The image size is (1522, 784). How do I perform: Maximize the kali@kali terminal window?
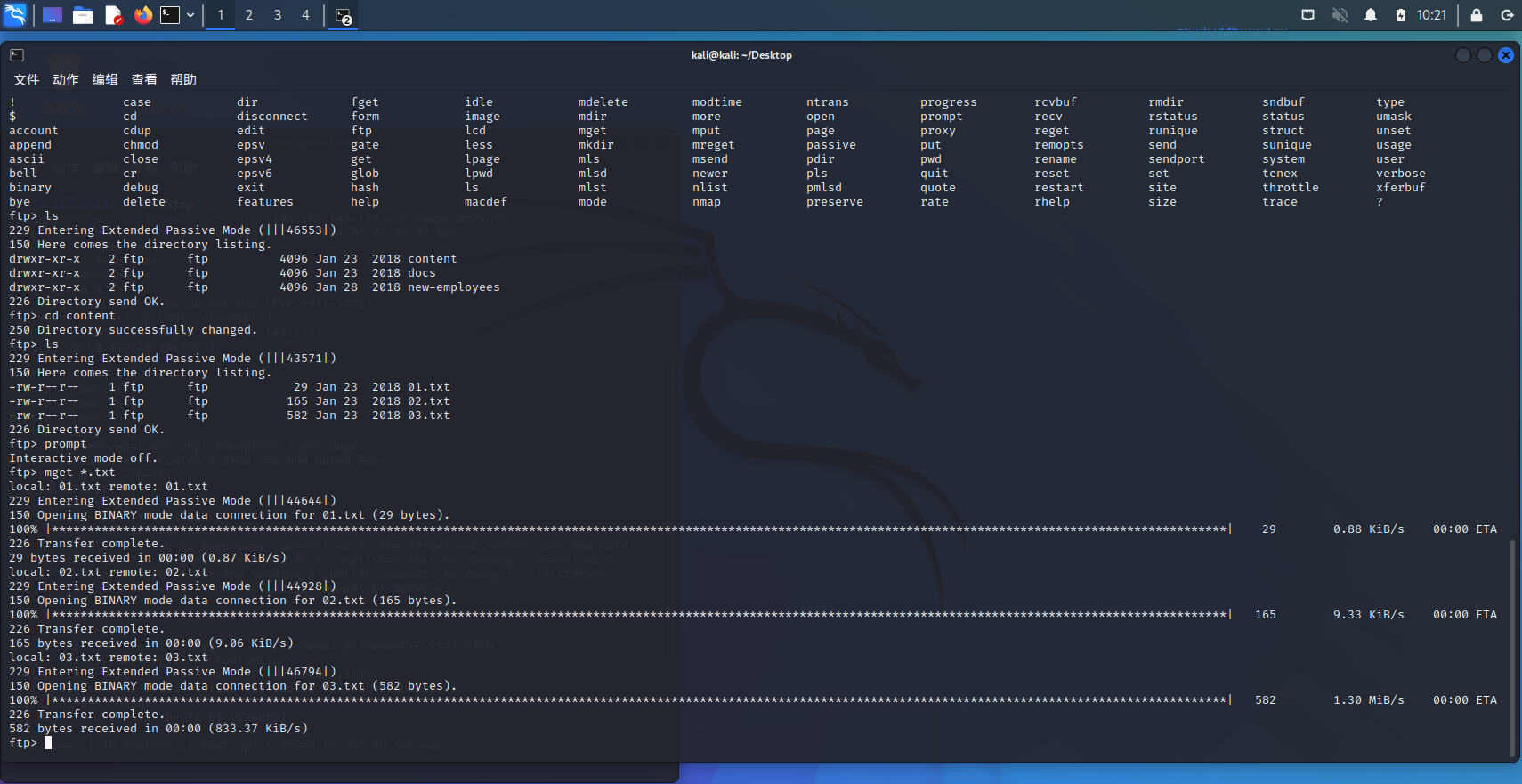[1485, 55]
